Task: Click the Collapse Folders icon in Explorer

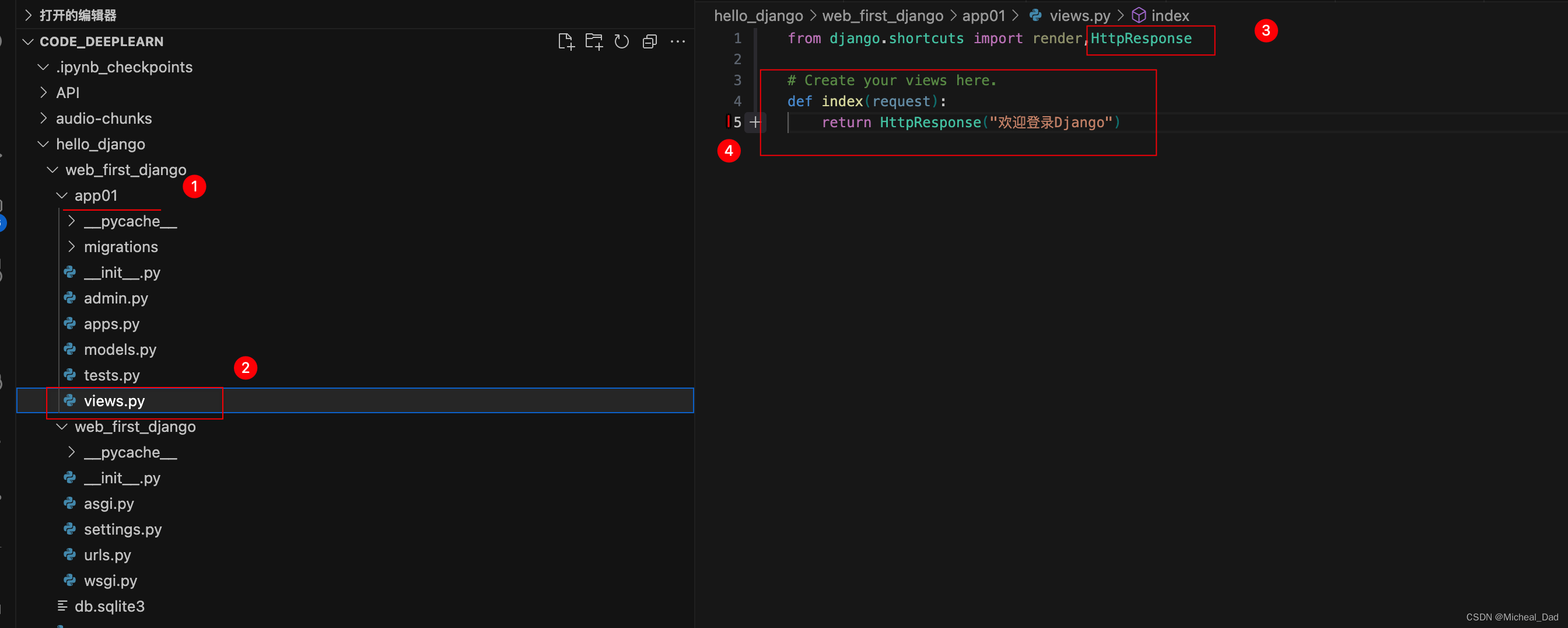Action: 649,41
